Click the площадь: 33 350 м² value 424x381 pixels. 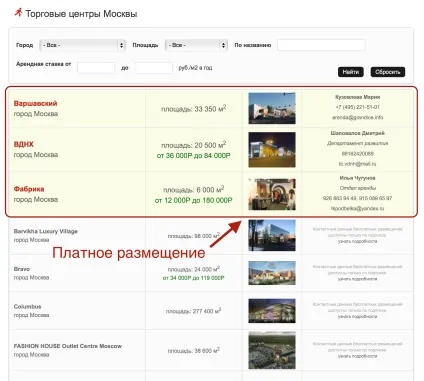click(x=194, y=108)
